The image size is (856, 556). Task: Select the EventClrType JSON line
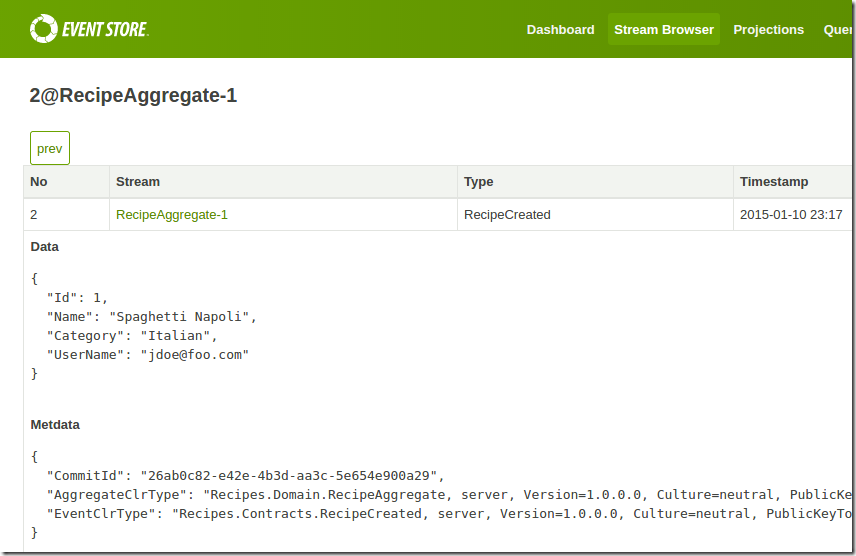pyautogui.click(x=449, y=514)
